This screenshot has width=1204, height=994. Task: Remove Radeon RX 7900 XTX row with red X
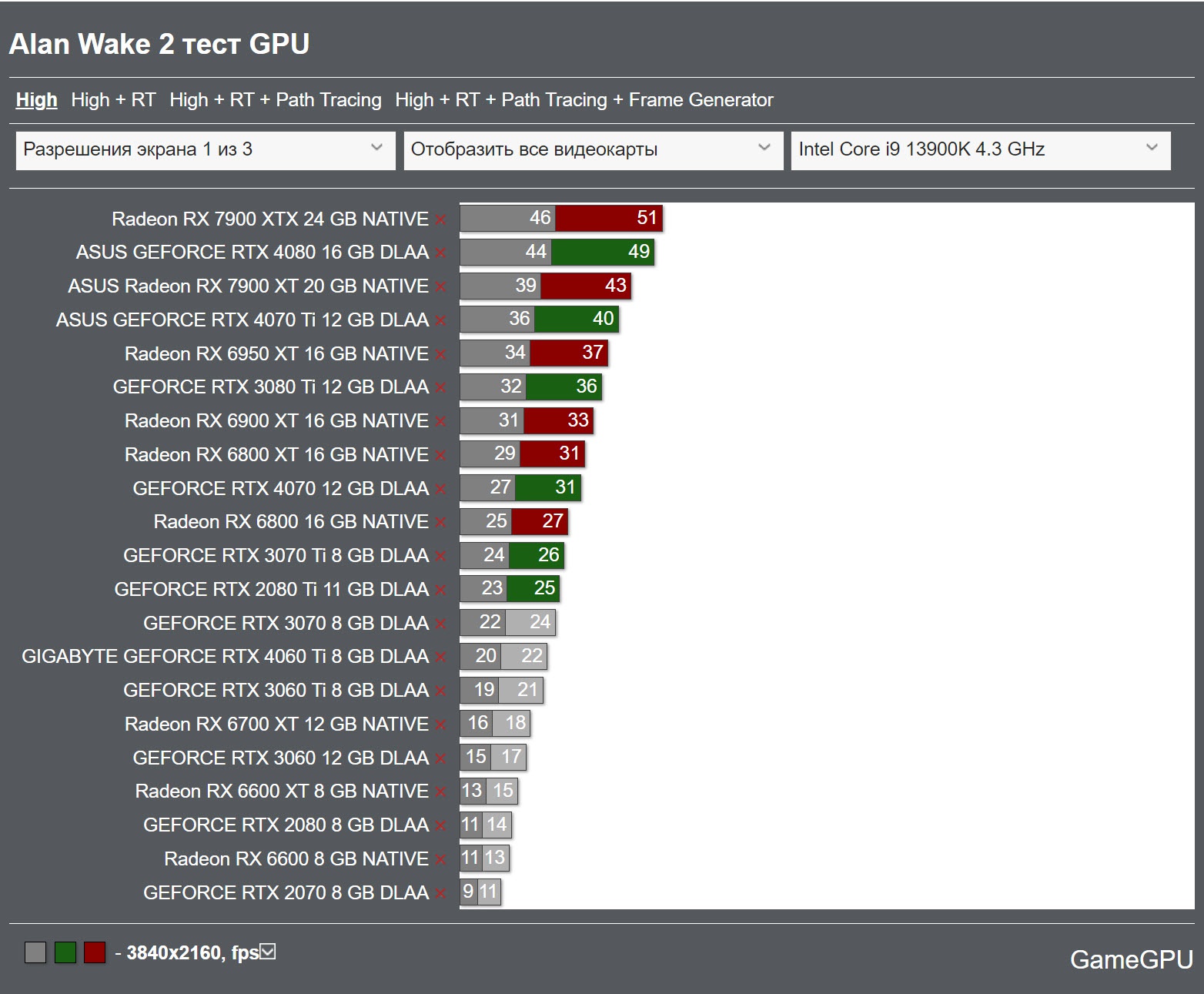point(441,220)
